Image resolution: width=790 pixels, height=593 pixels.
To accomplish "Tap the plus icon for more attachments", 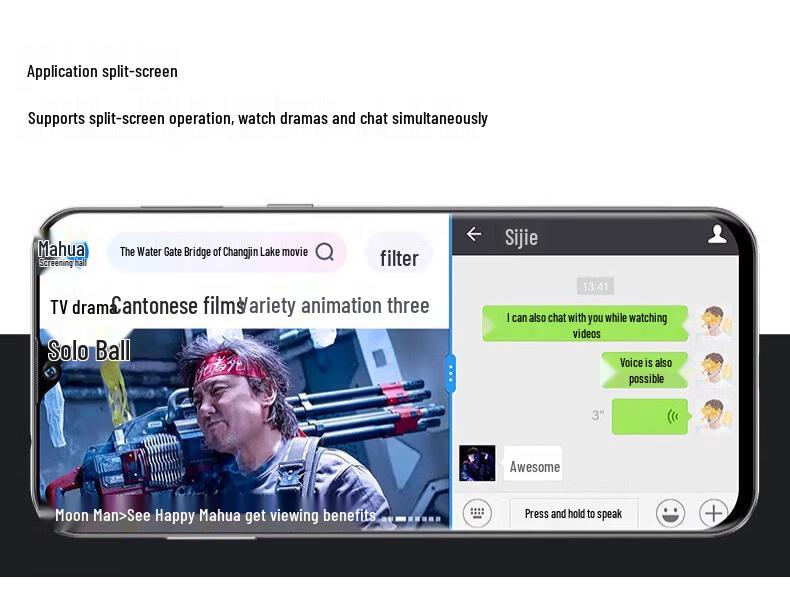I will click(x=713, y=513).
